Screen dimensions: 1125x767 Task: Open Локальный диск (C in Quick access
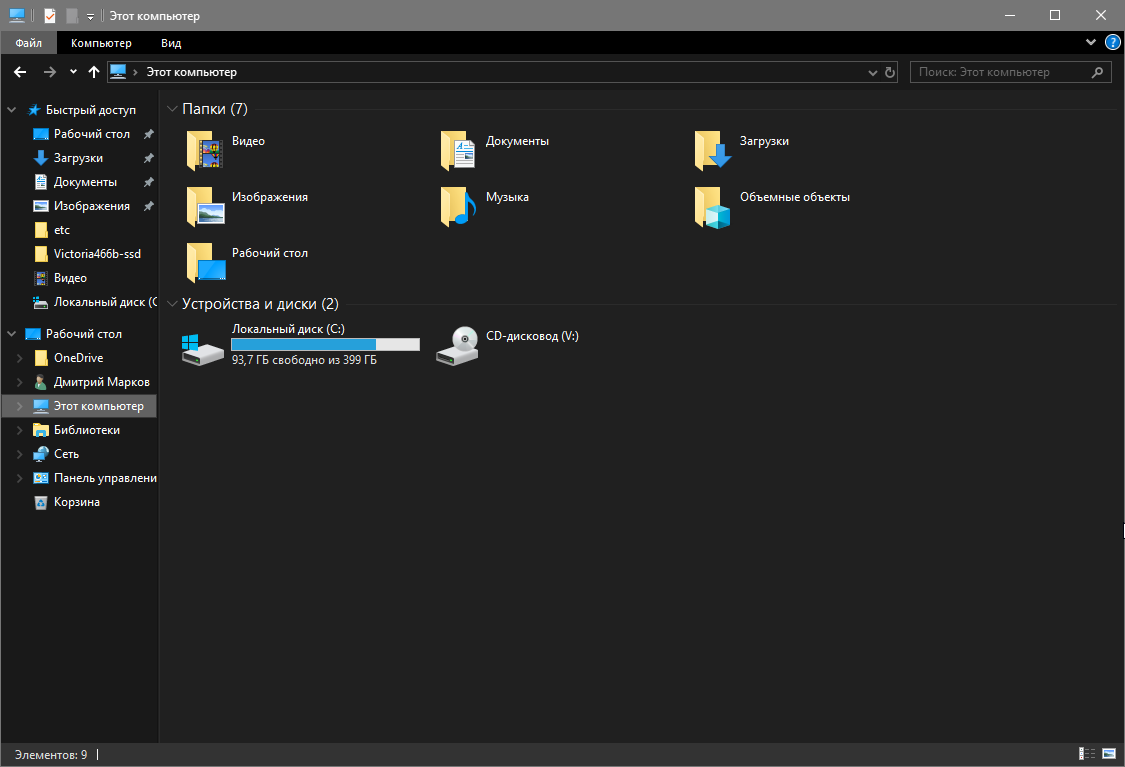[x=105, y=302]
